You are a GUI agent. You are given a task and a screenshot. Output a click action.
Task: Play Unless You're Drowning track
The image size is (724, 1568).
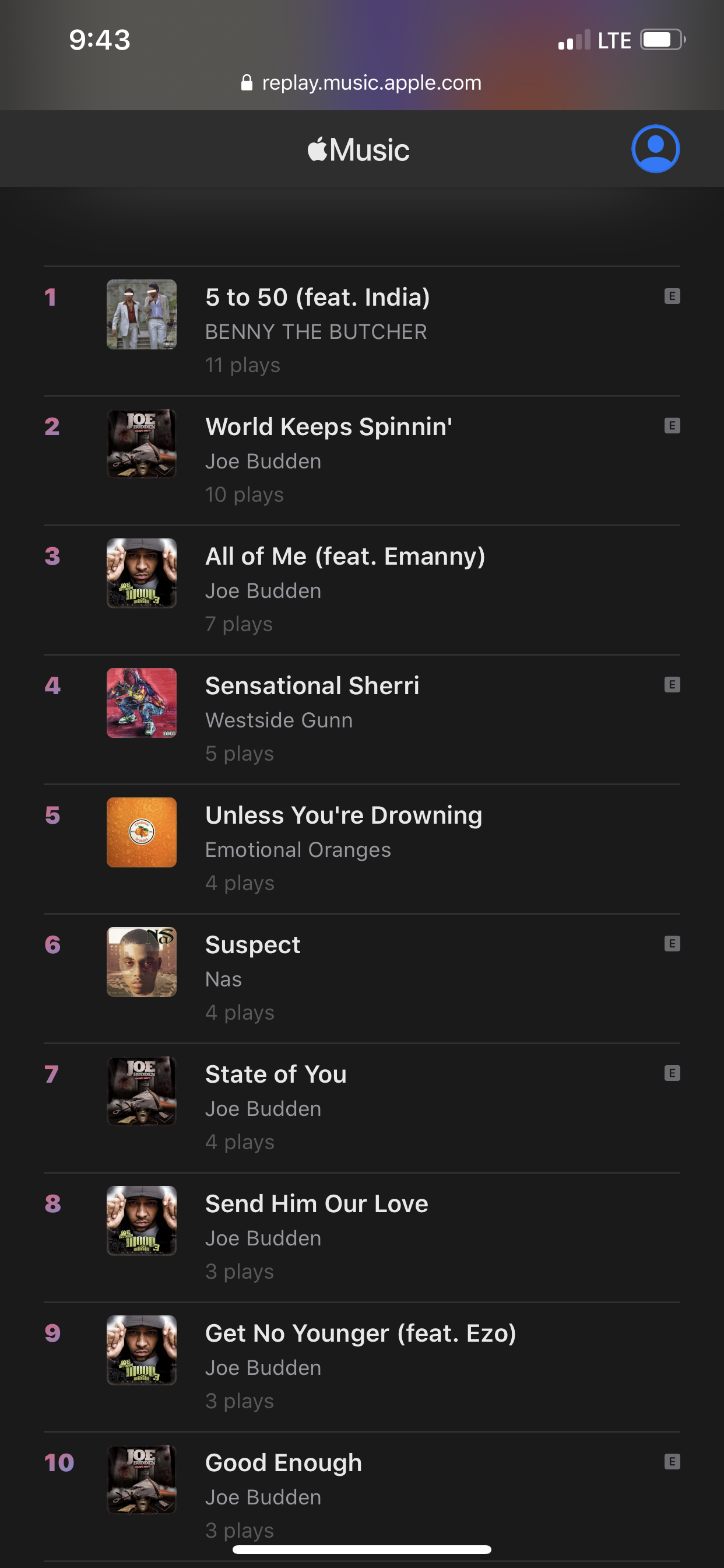pos(344,815)
